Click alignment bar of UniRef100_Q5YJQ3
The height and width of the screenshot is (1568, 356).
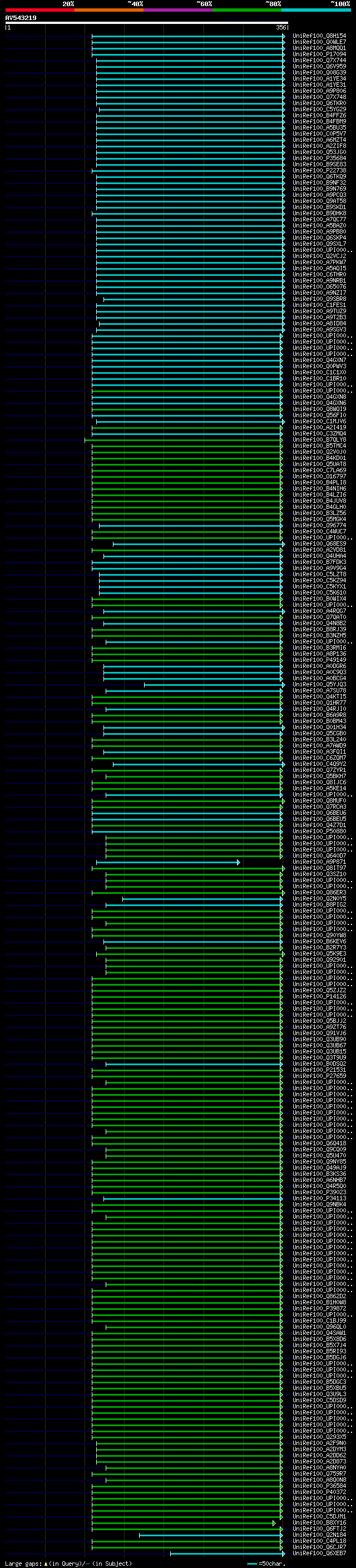click(x=214, y=685)
